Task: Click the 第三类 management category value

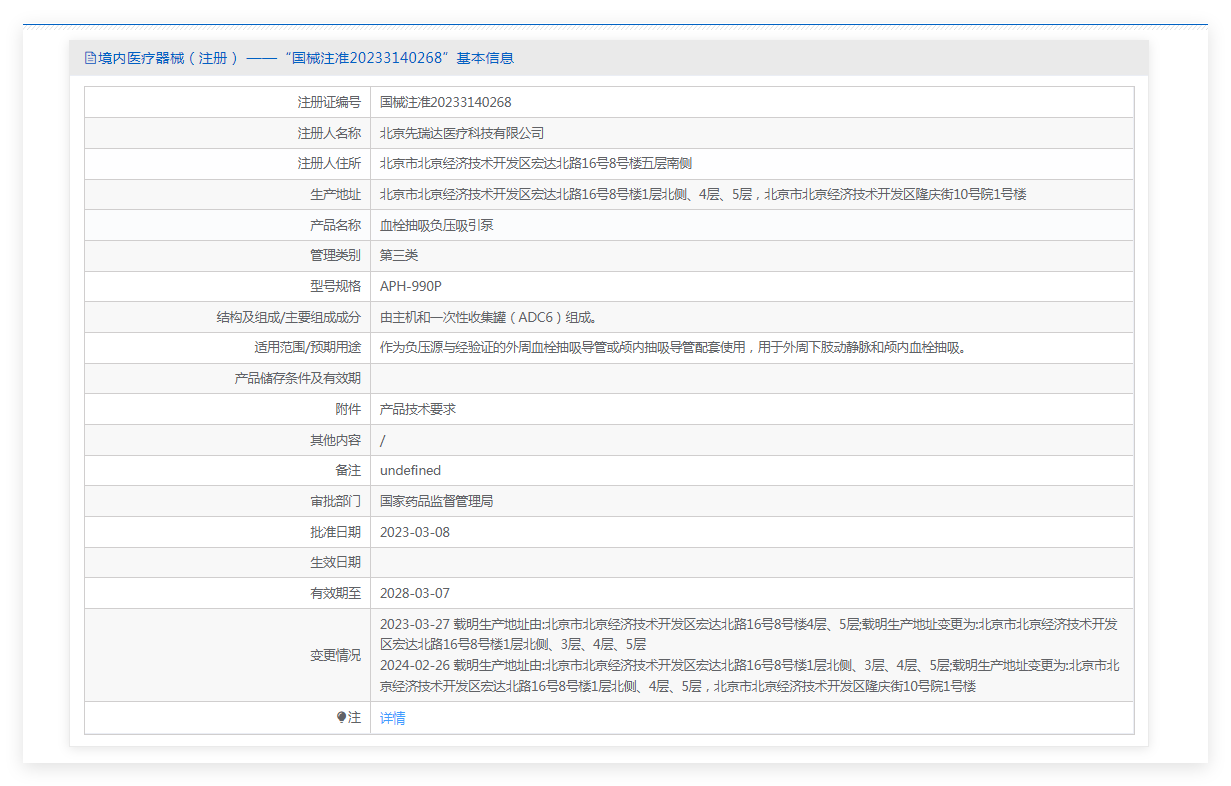Action: coord(399,256)
